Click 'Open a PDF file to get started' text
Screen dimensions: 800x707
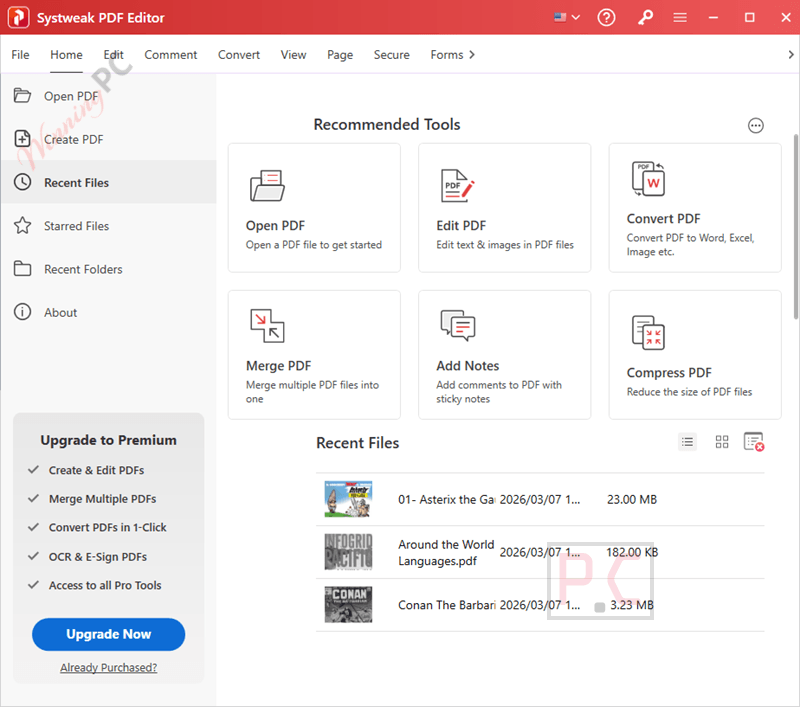point(314,245)
